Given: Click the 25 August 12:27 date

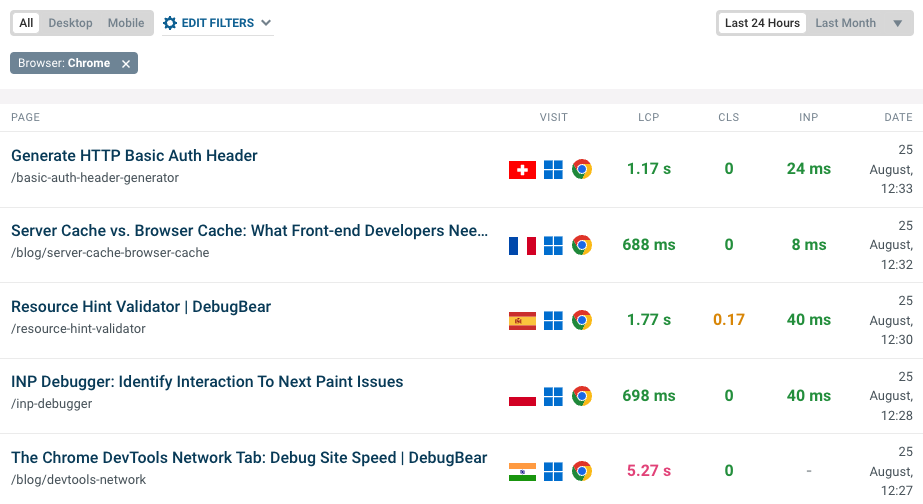Looking at the screenshot, I should [x=891, y=471].
